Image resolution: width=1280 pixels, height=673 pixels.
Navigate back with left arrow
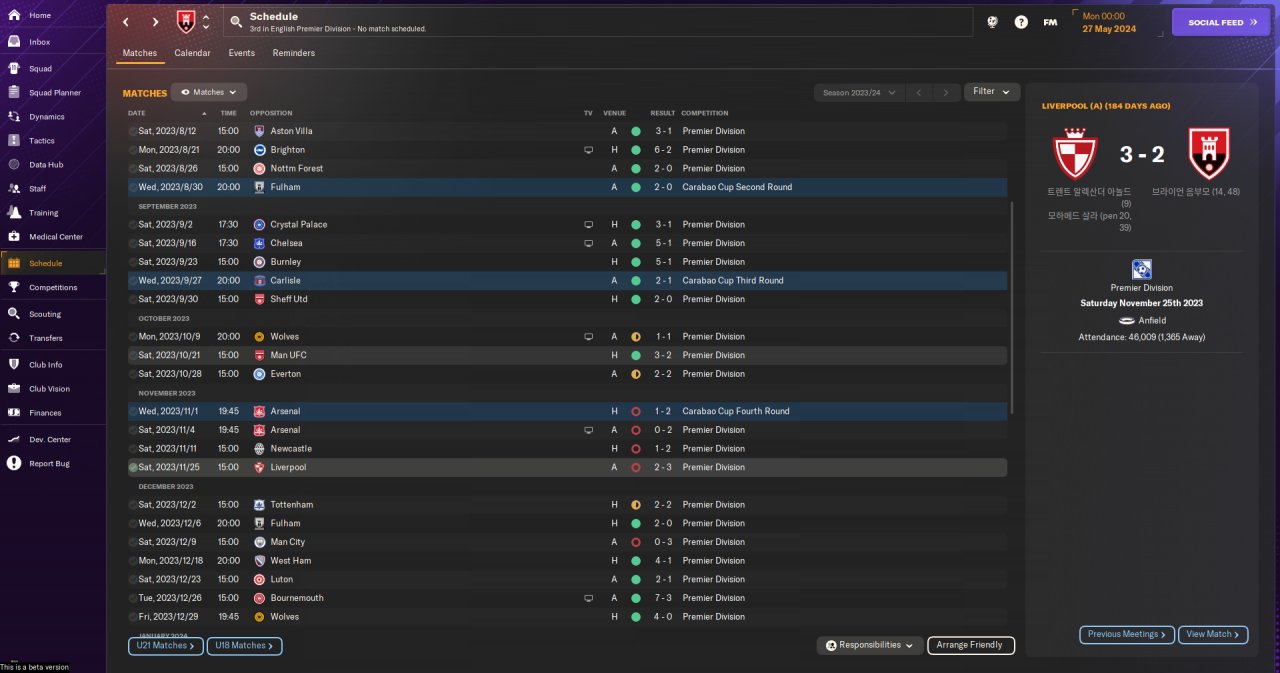coord(125,22)
